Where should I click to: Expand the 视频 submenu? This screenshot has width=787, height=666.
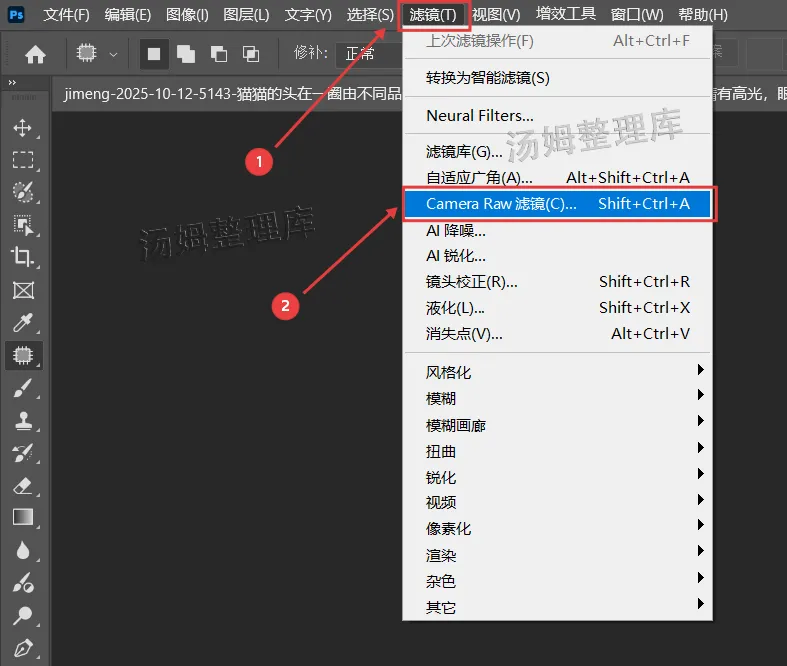[x=557, y=502]
